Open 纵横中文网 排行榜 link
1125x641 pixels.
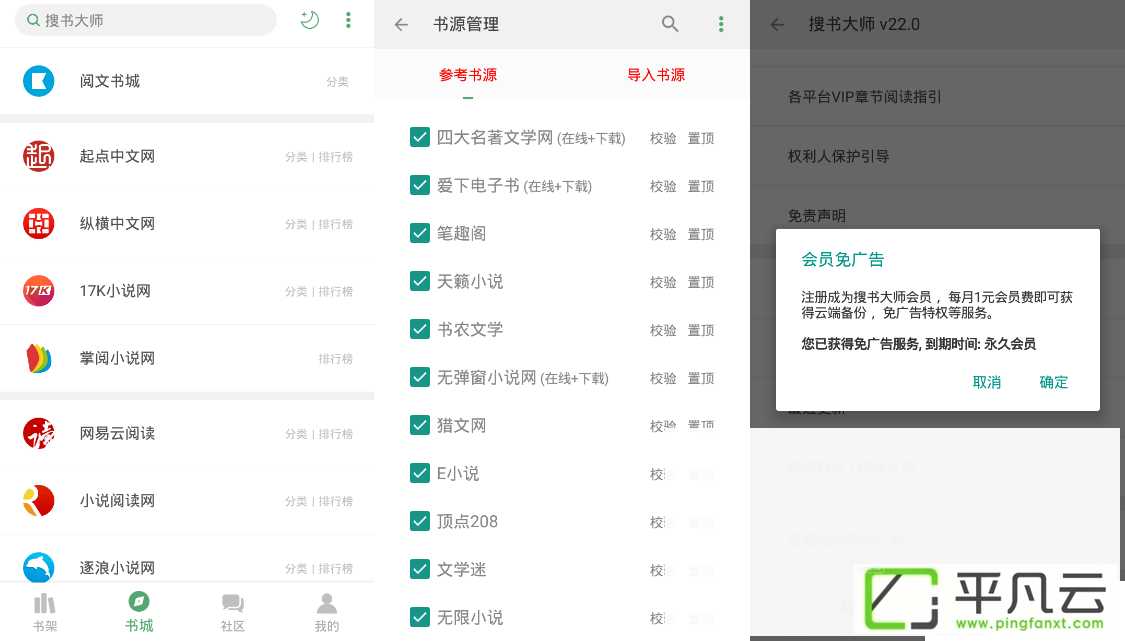click(336, 224)
